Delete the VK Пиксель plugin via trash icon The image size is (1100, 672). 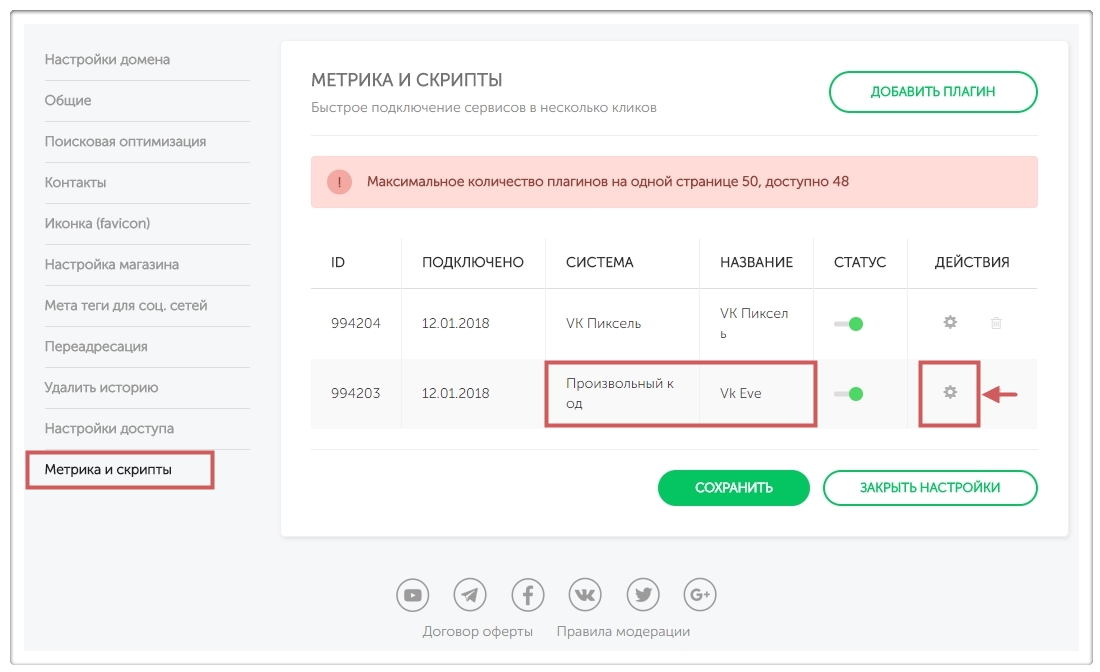point(996,323)
